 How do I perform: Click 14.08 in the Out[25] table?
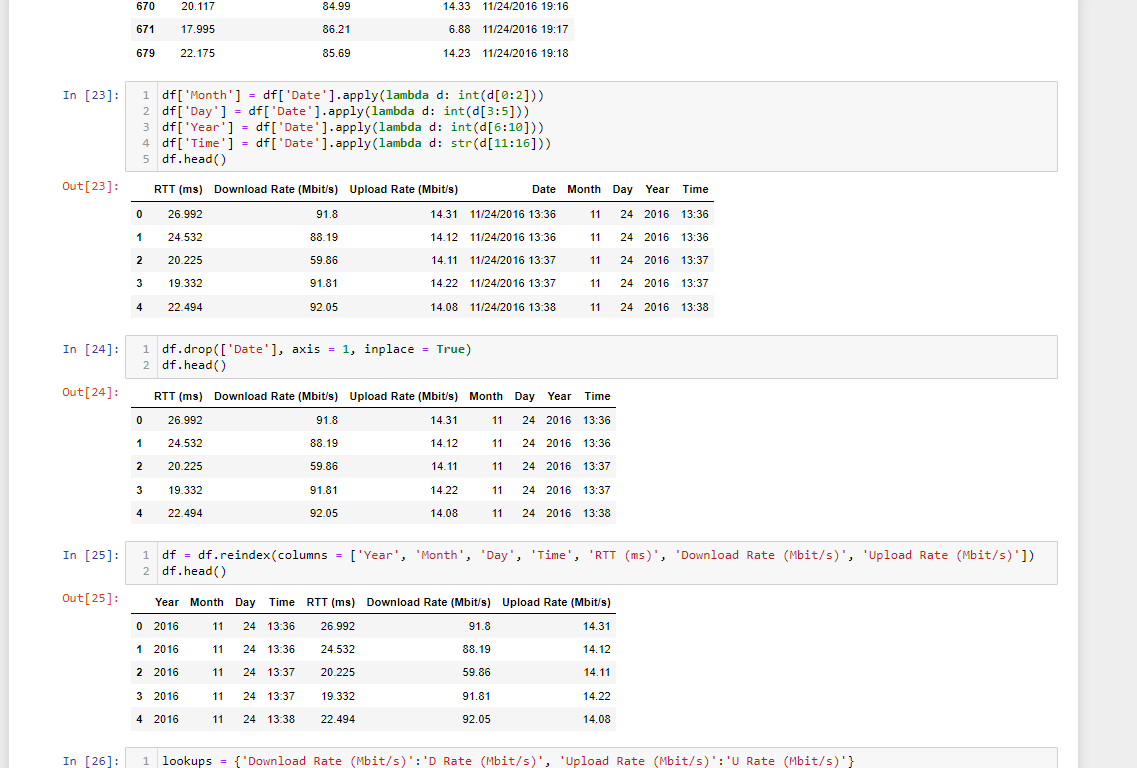click(x=597, y=719)
